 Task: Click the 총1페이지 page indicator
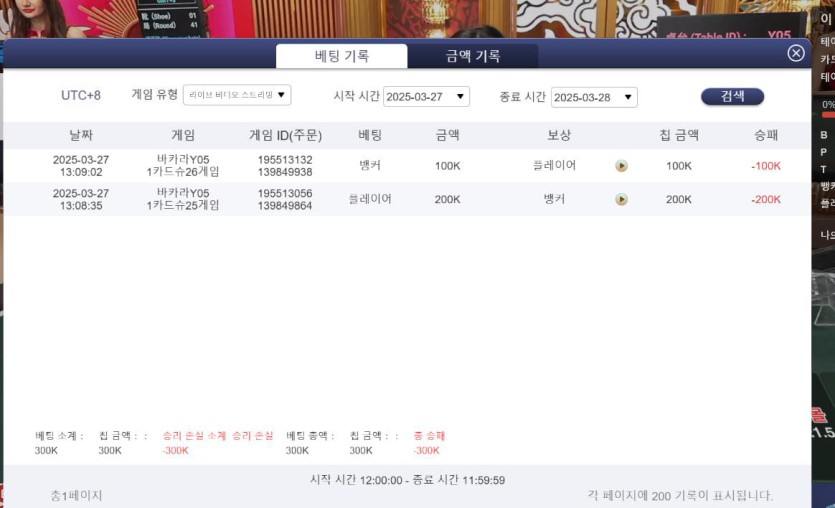[x=77, y=495]
